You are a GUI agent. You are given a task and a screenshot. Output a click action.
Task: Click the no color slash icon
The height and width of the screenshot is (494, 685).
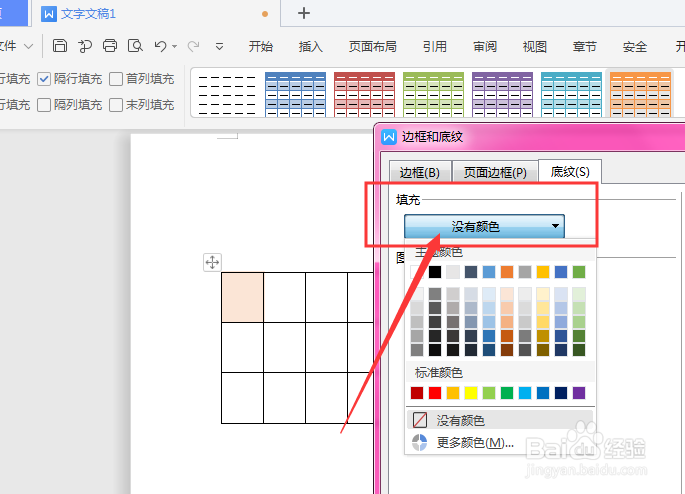(420, 420)
